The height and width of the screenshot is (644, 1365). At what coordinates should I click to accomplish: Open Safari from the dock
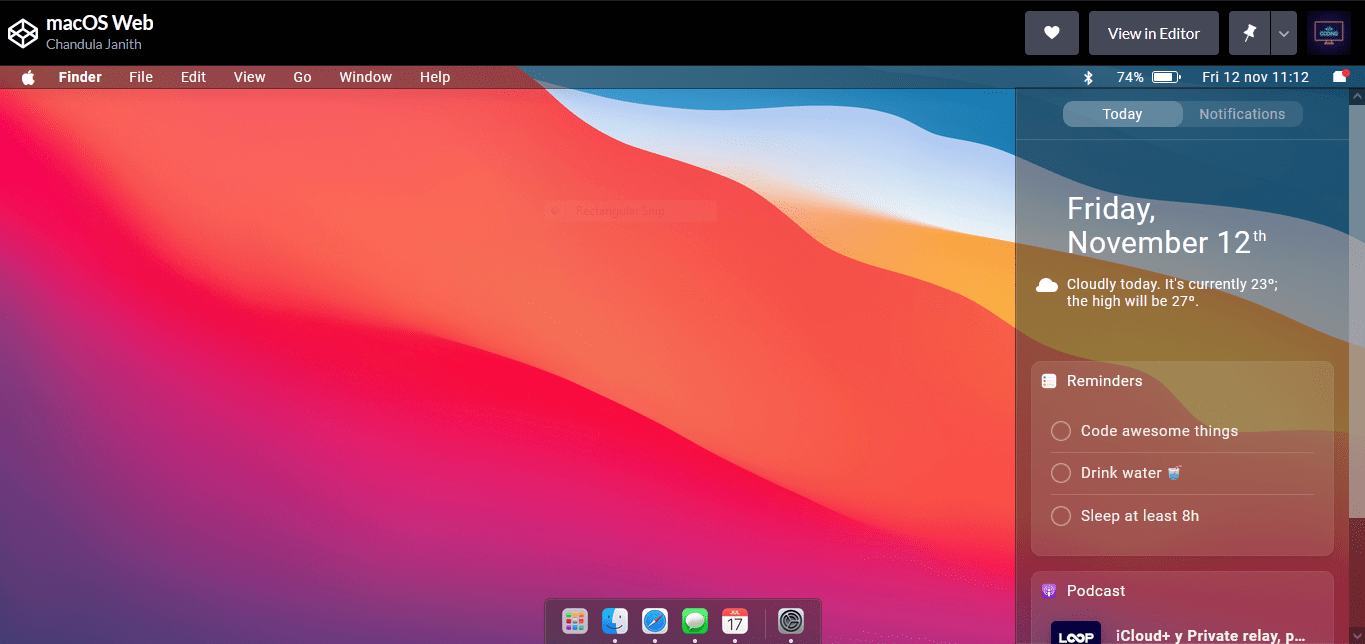tap(655, 621)
